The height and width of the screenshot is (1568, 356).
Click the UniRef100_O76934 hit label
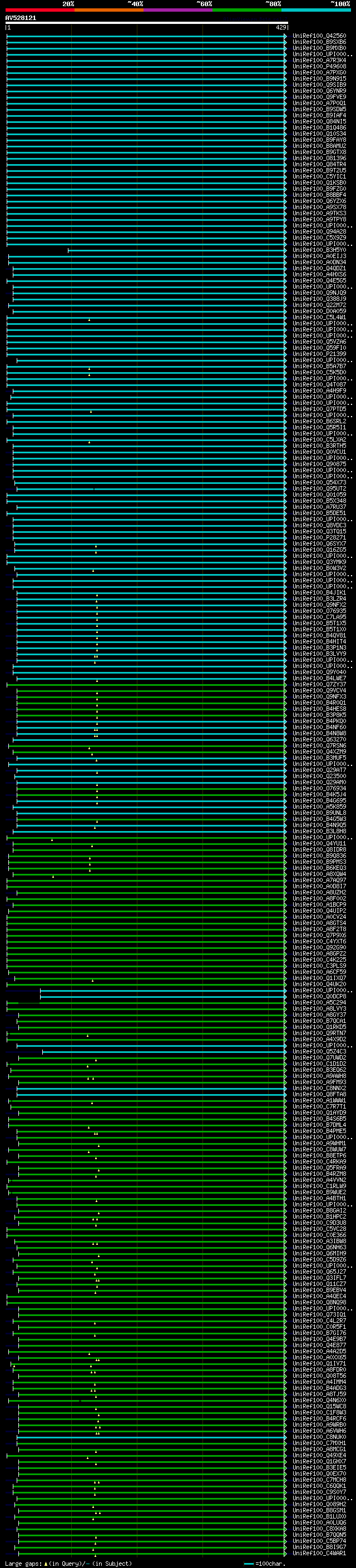click(319, 789)
